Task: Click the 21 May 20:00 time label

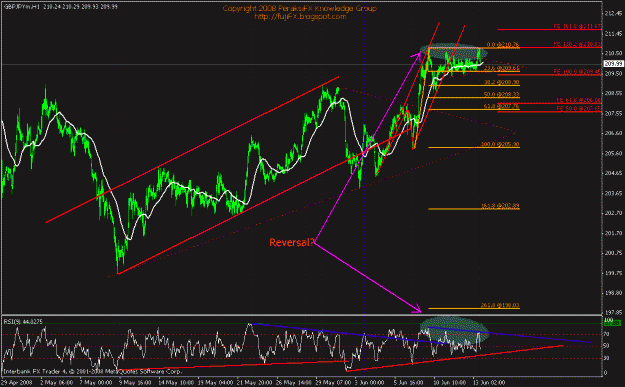Action: (254, 382)
